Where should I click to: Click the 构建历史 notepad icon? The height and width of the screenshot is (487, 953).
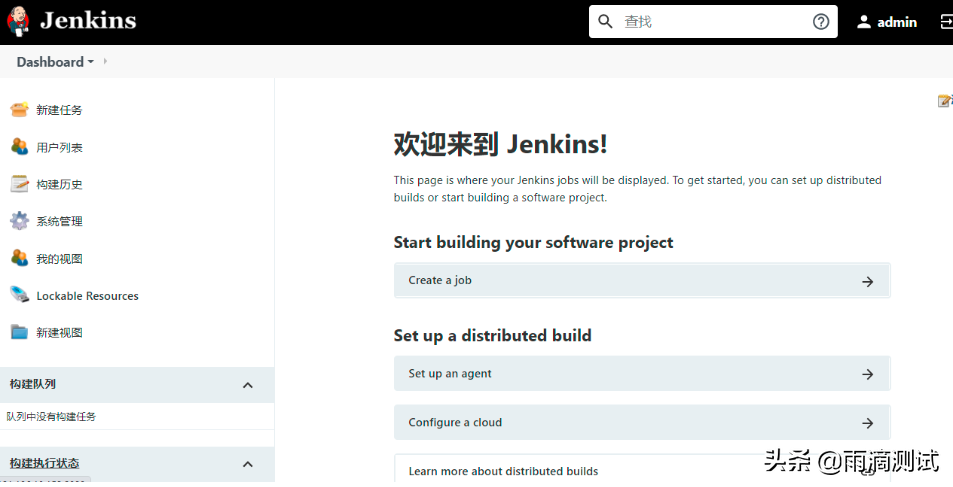pyautogui.click(x=19, y=184)
